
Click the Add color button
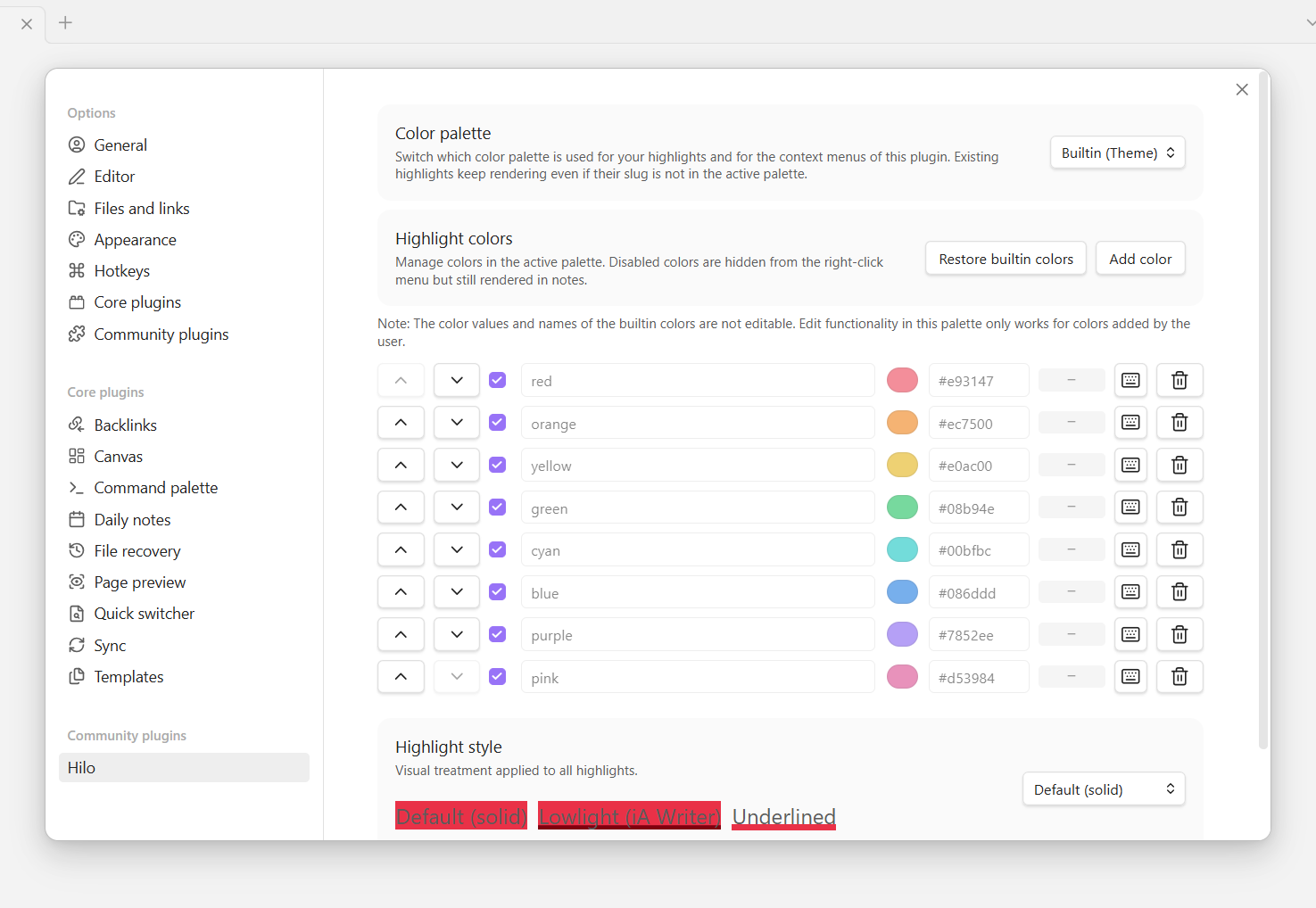pyautogui.click(x=1140, y=259)
